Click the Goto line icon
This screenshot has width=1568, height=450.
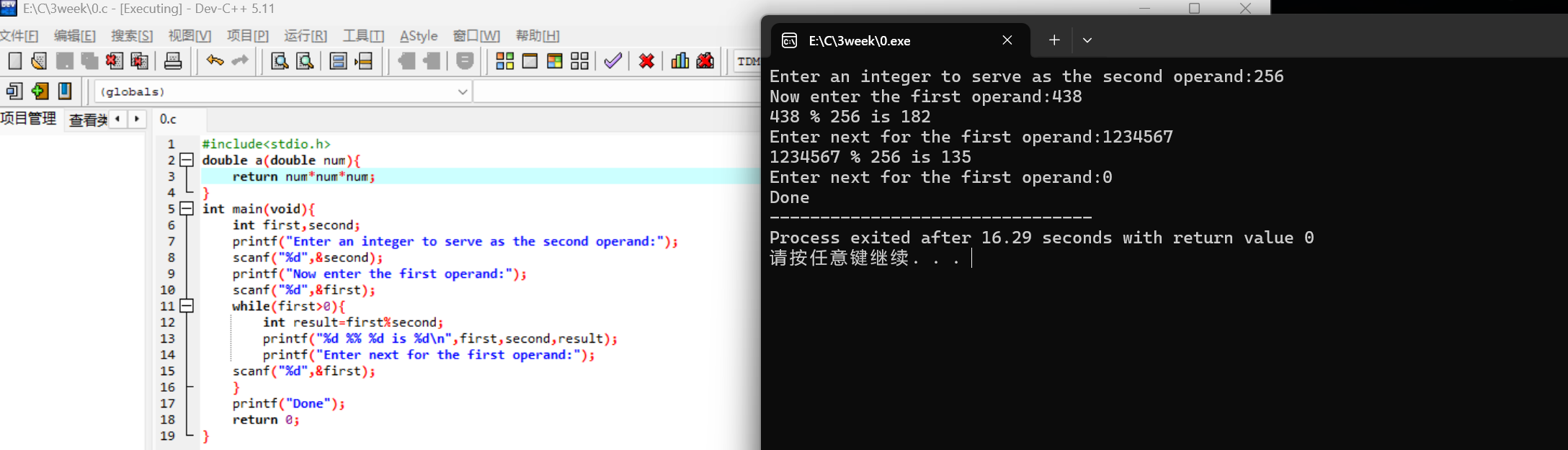(364, 61)
